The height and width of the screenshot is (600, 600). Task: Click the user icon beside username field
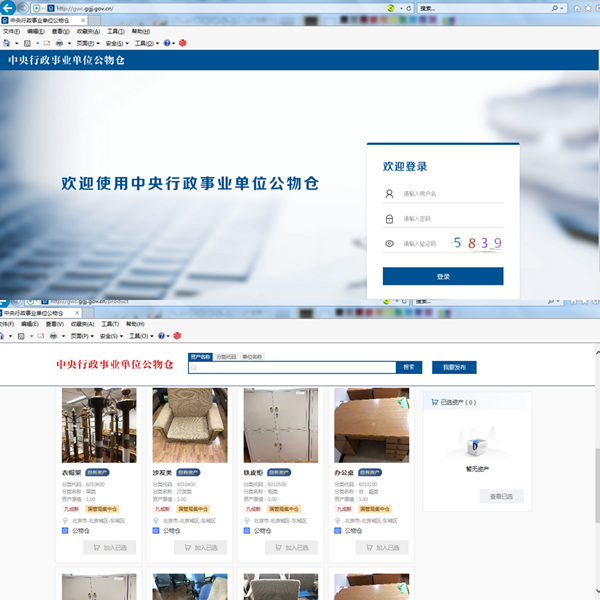389,194
